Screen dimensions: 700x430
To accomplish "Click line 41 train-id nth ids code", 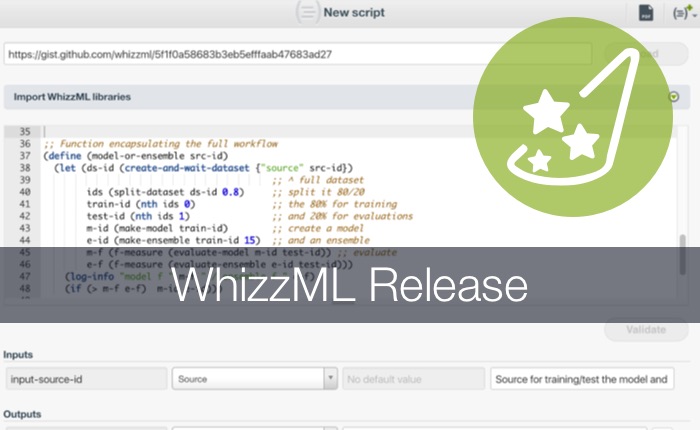I will pyautogui.click(x=141, y=204).
